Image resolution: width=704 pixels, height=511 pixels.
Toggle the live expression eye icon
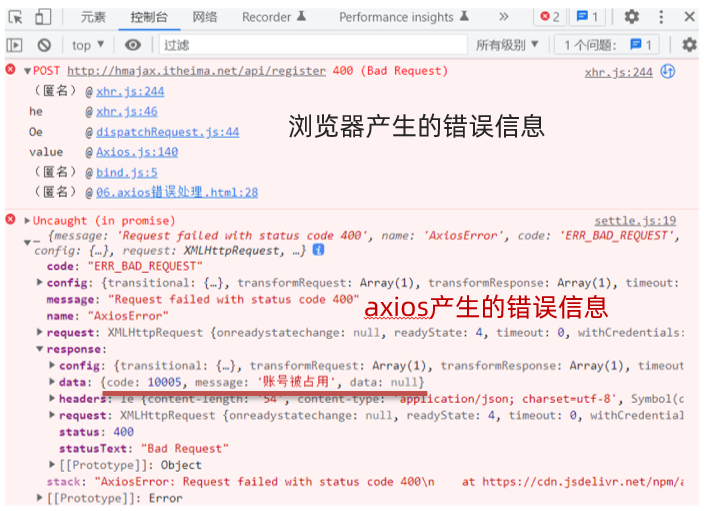click(132, 45)
